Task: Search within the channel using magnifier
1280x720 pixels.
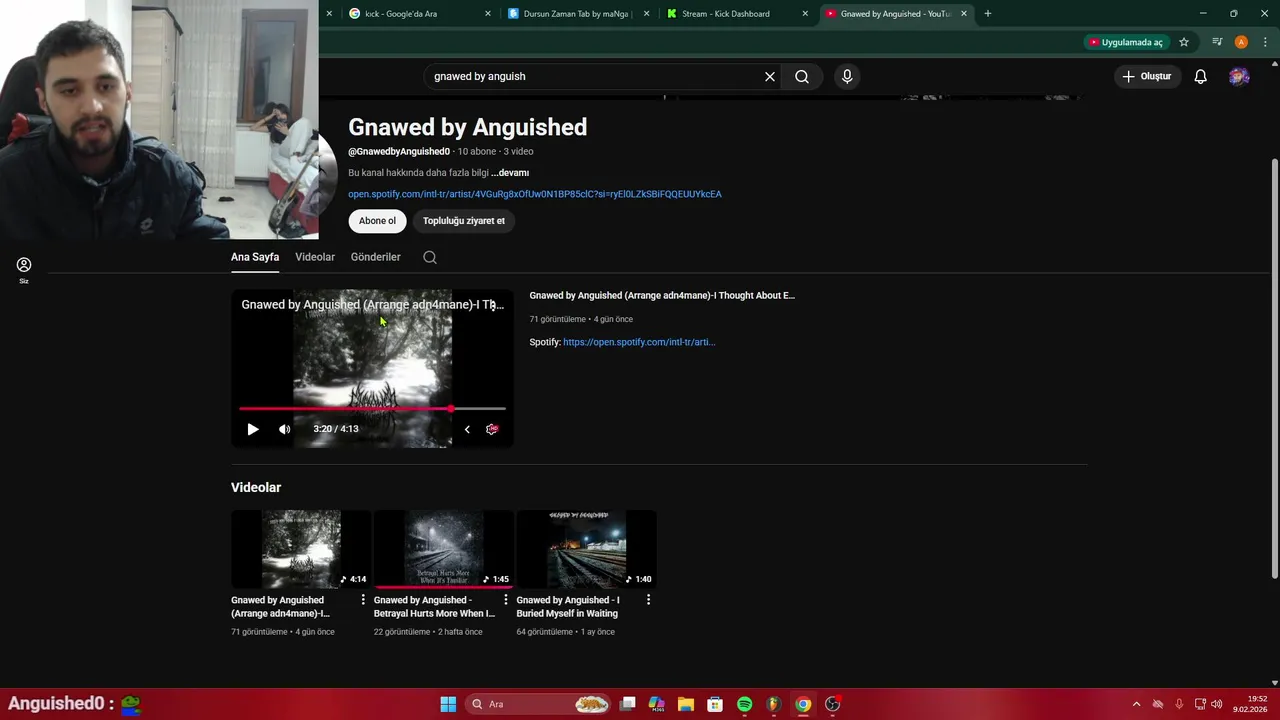Action: pyautogui.click(x=430, y=257)
